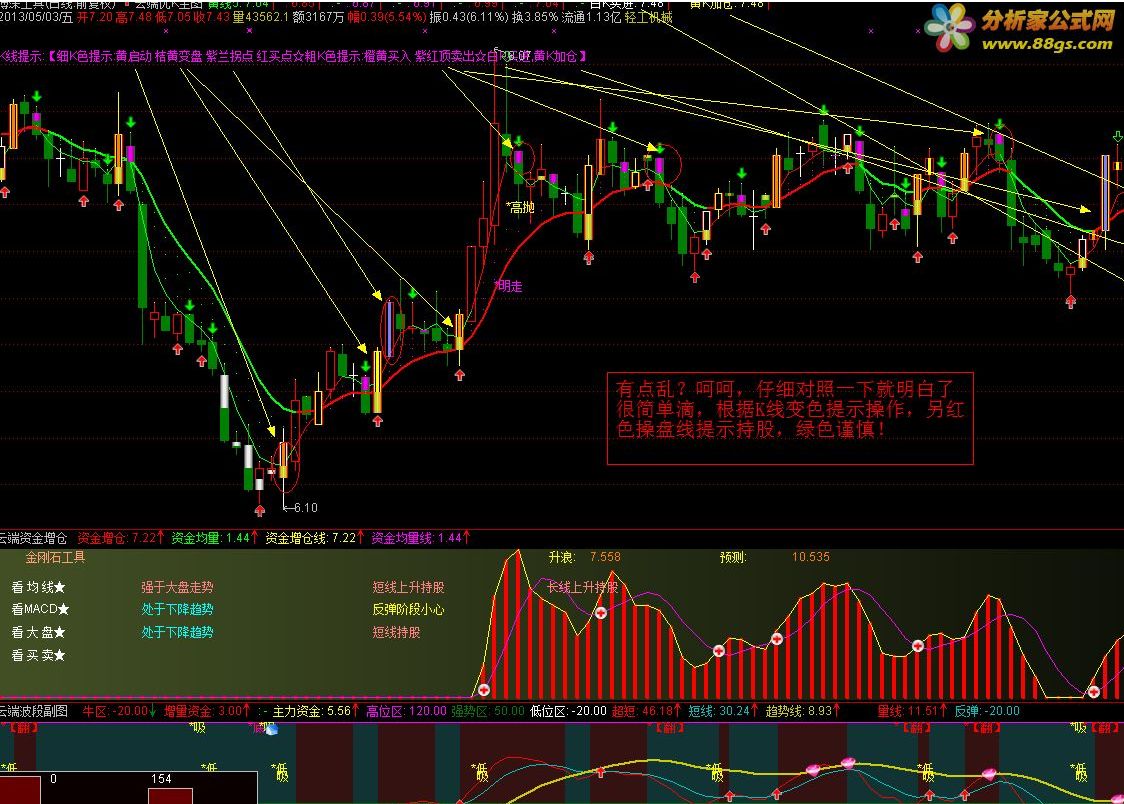Click the 看MACD★ indicator row
The height and width of the screenshot is (804, 1124).
(x=41, y=609)
